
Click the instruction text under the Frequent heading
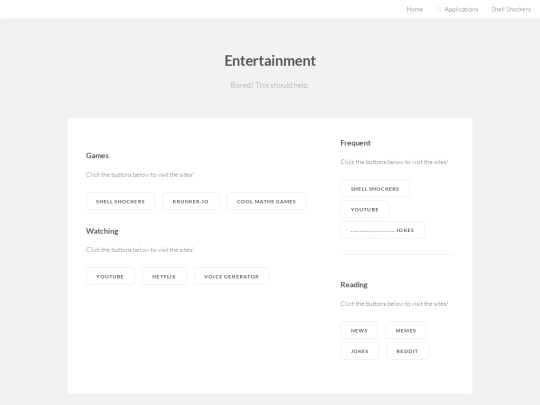tap(394, 162)
